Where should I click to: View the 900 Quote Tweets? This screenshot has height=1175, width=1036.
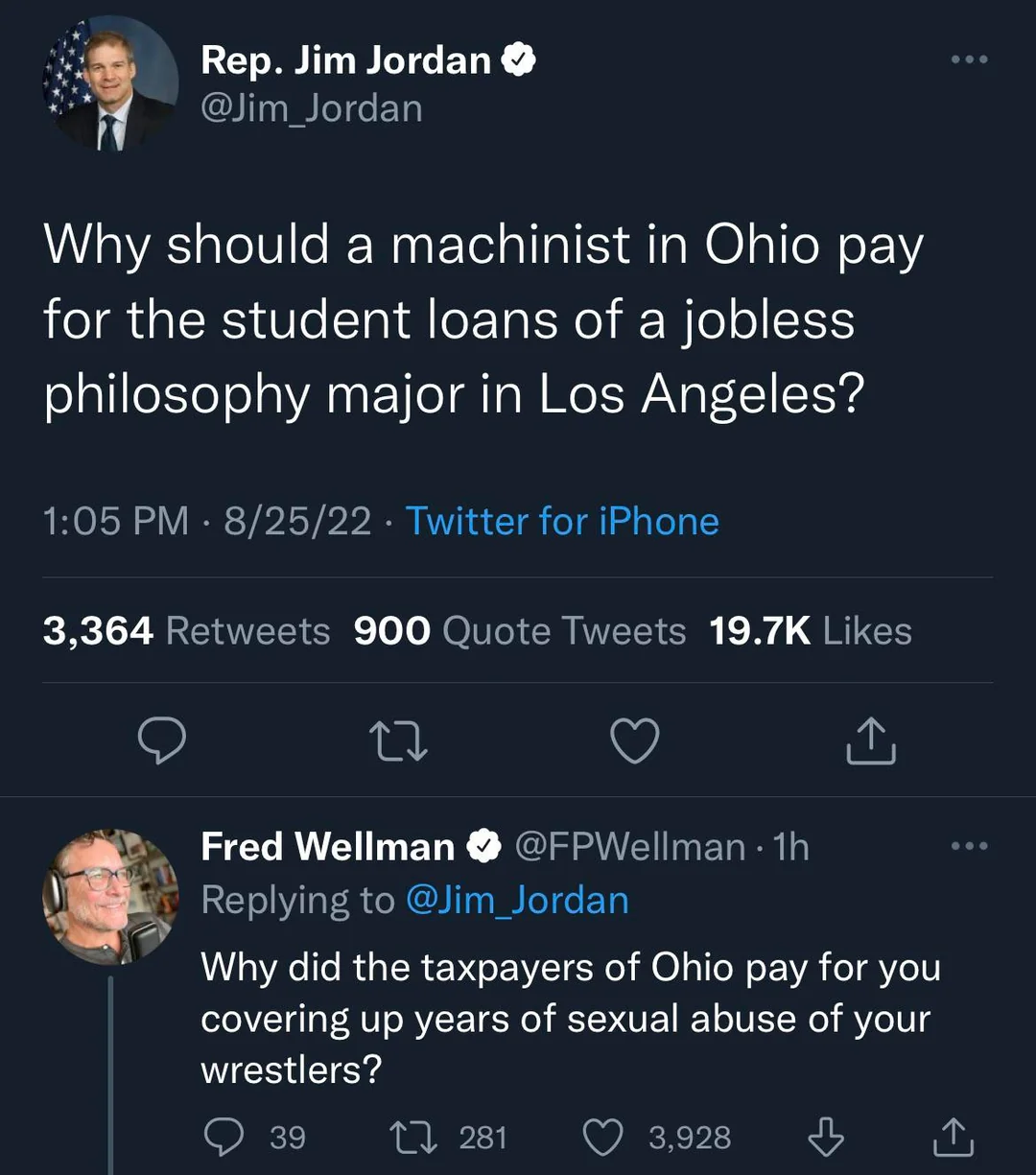tap(520, 631)
